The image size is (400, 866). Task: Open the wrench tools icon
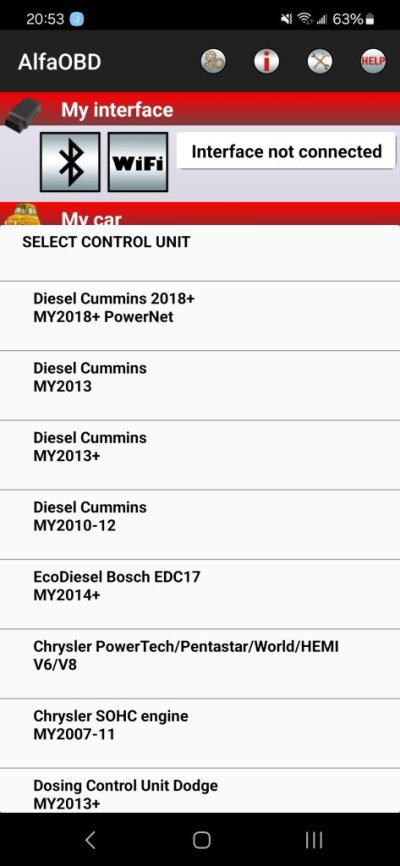point(320,61)
